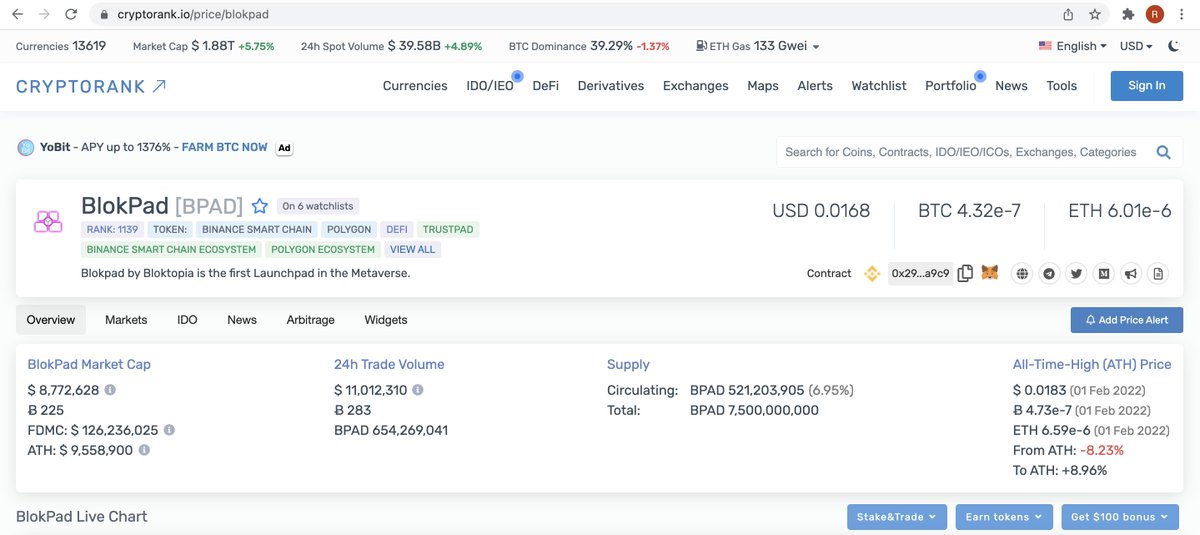This screenshot has height=535, width=1200.
Task: Click the search magnifier icon
Action: (x=1164, y=152)
